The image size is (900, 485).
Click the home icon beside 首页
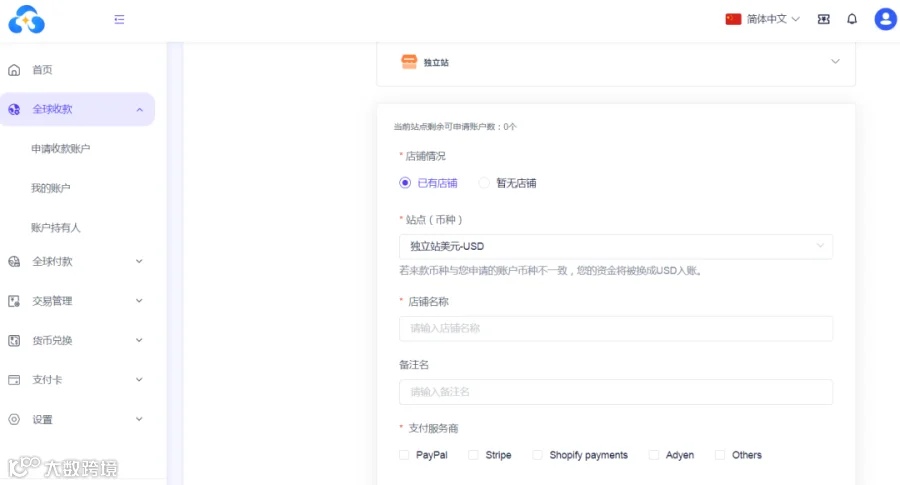14,70
